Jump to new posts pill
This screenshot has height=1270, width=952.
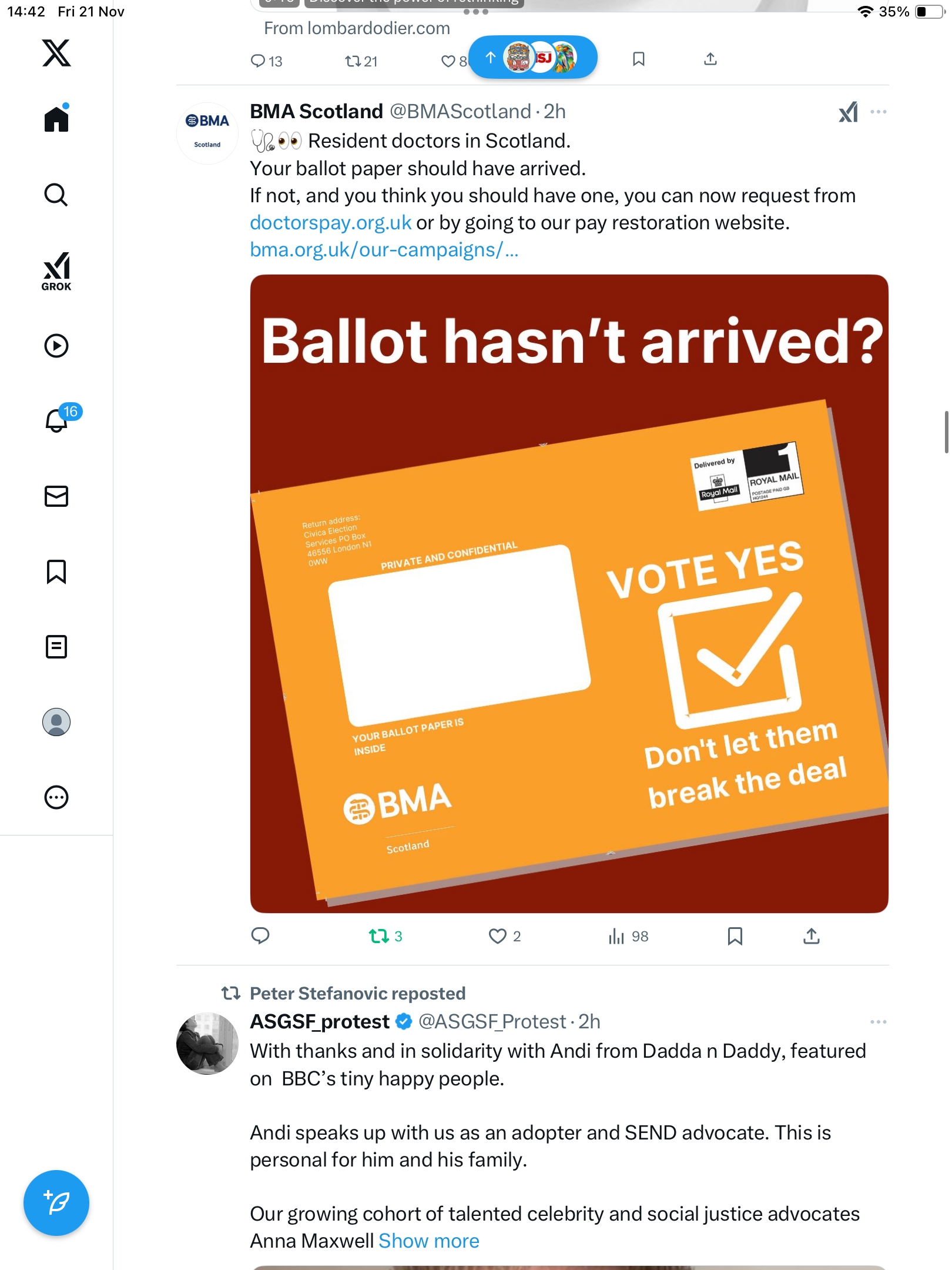pyautogui.click(x=532, y=58)
